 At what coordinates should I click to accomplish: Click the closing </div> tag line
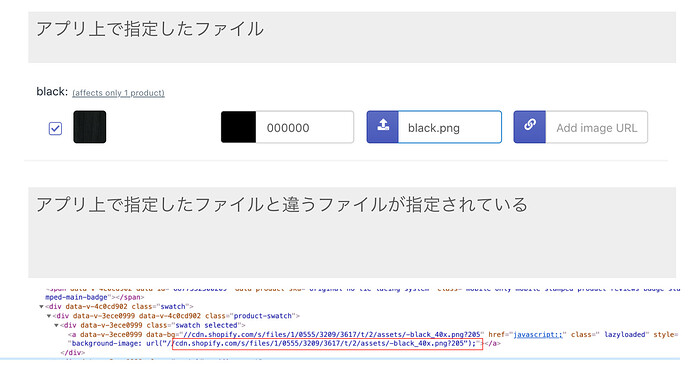[x=73, y=353]
